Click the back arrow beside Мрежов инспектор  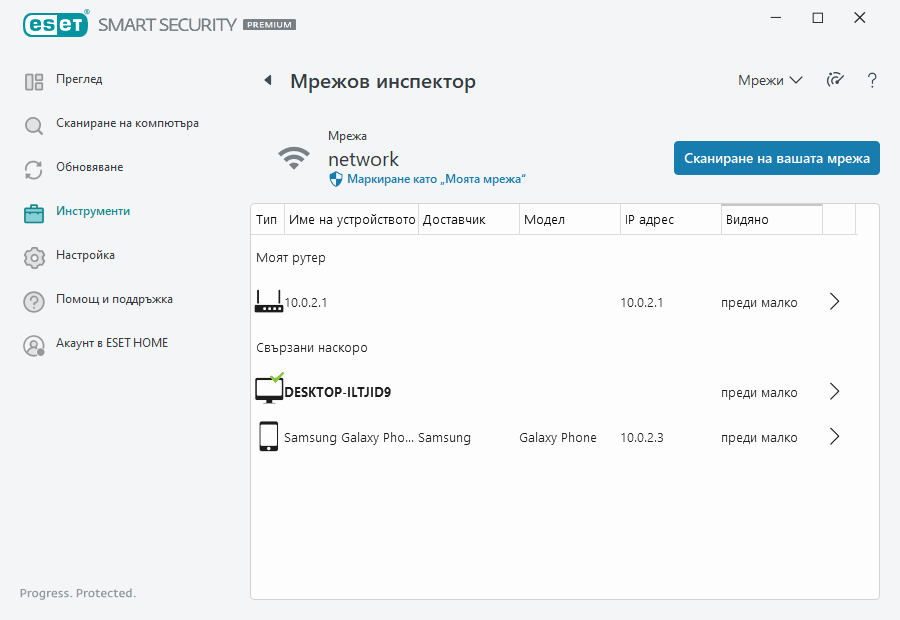point(267,81)
